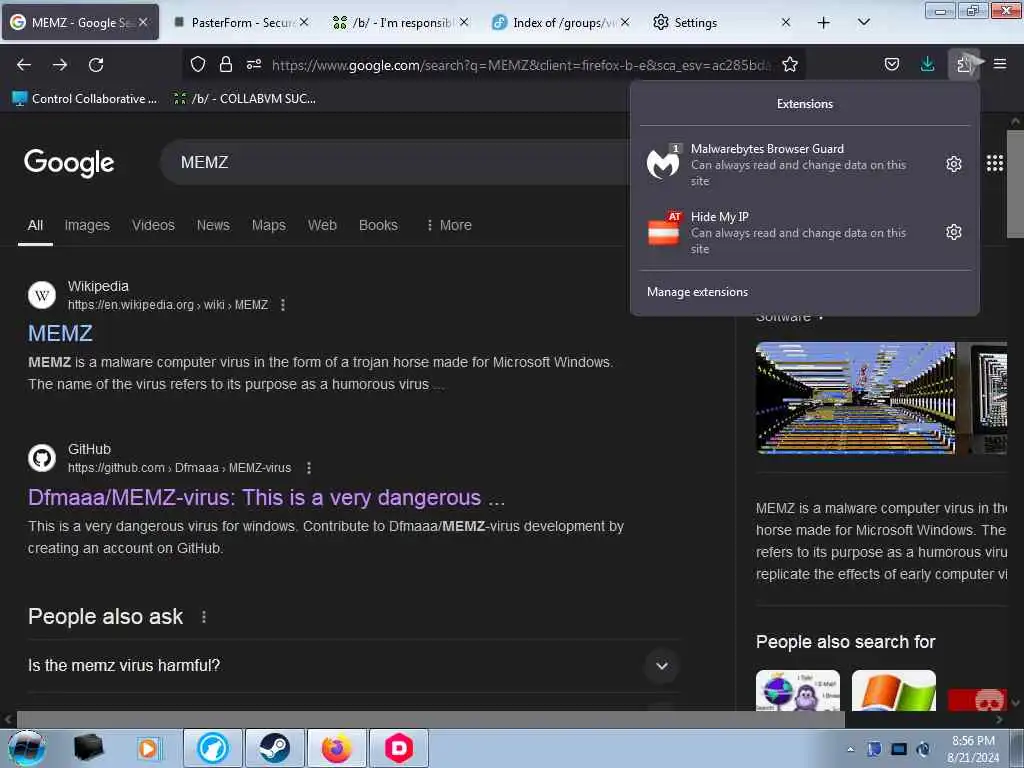
Task: Show hidden system tray icons
Action: point(850,749)
